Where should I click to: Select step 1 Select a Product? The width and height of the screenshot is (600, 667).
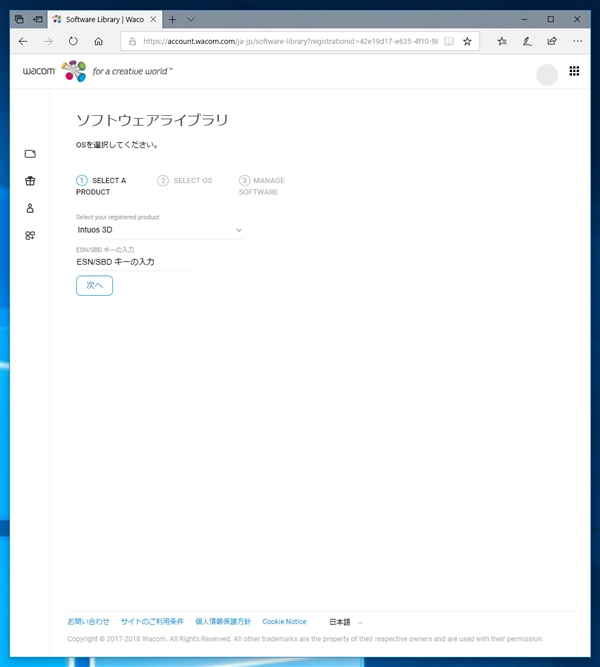[101, 186]
